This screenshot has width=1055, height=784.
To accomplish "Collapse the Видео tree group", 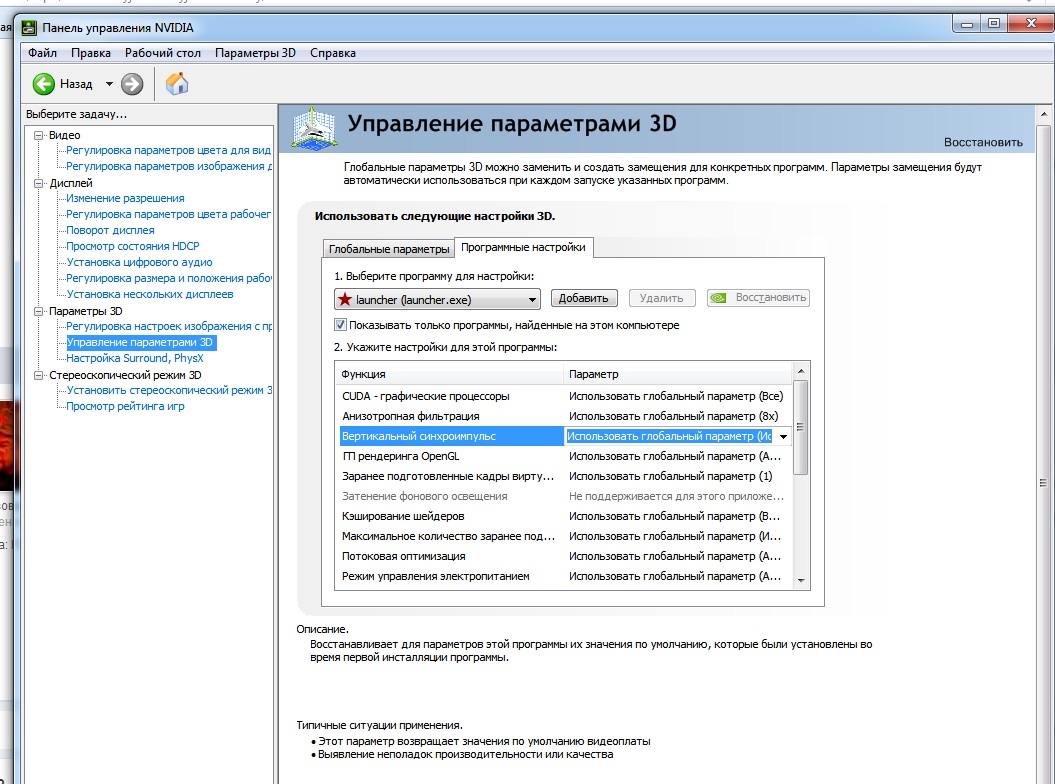I will click(x=39, y=135).
